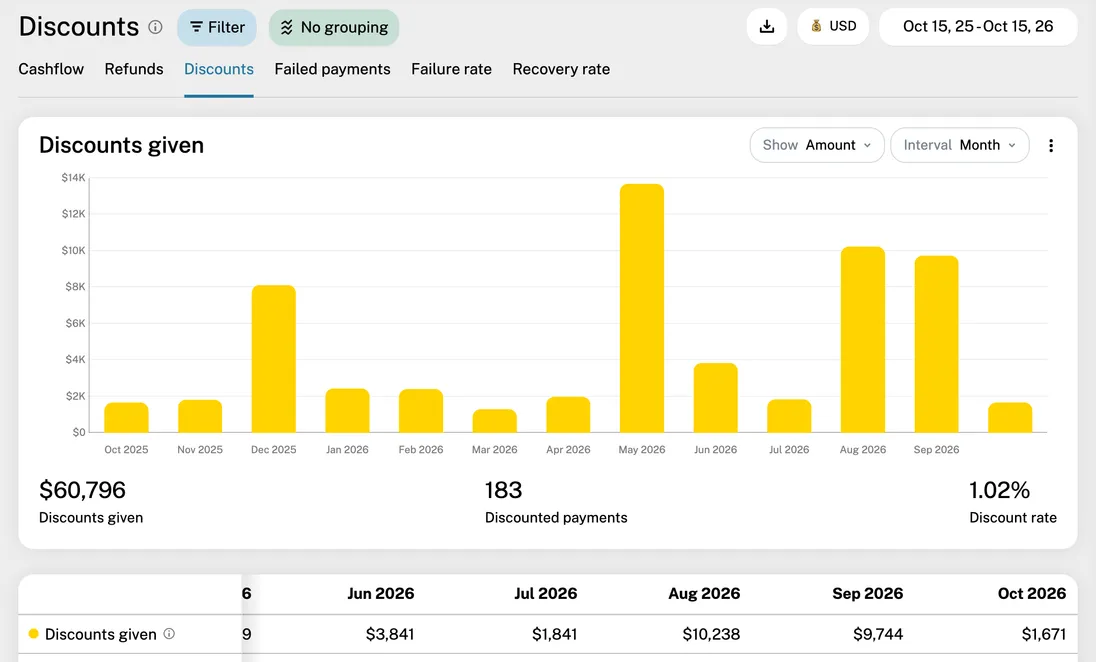Change the USD currency selector
Viewport: 1096px width, 662px height.
coord(833,27)
